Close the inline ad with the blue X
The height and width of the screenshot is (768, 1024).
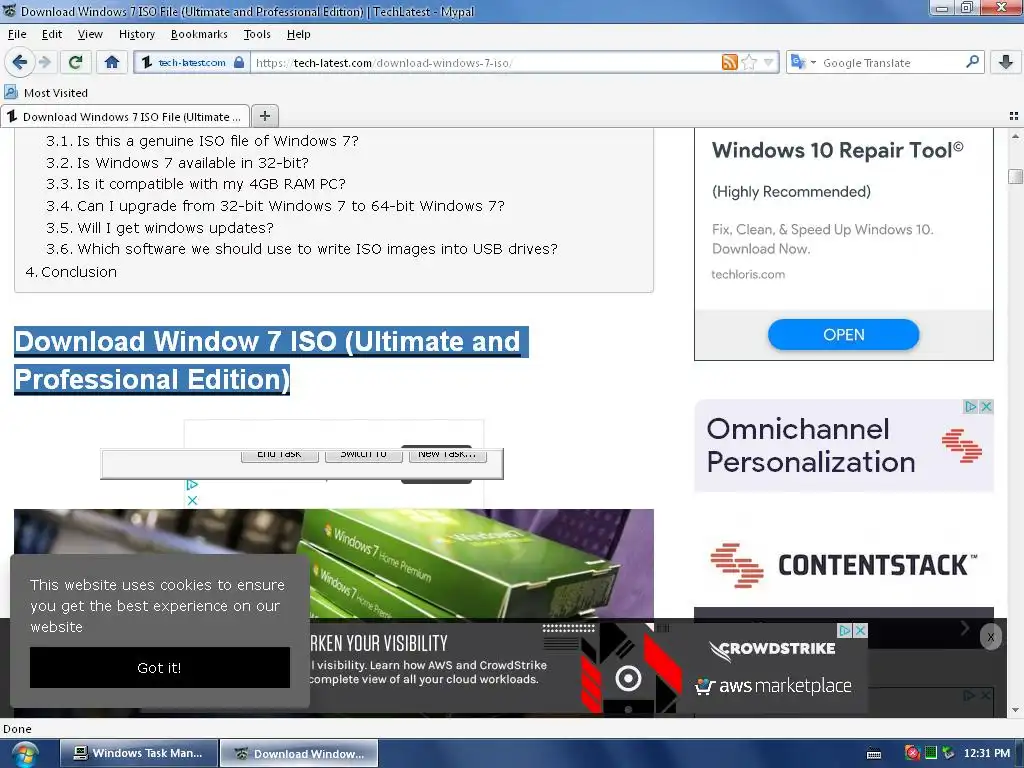click(x=192, y=500)
